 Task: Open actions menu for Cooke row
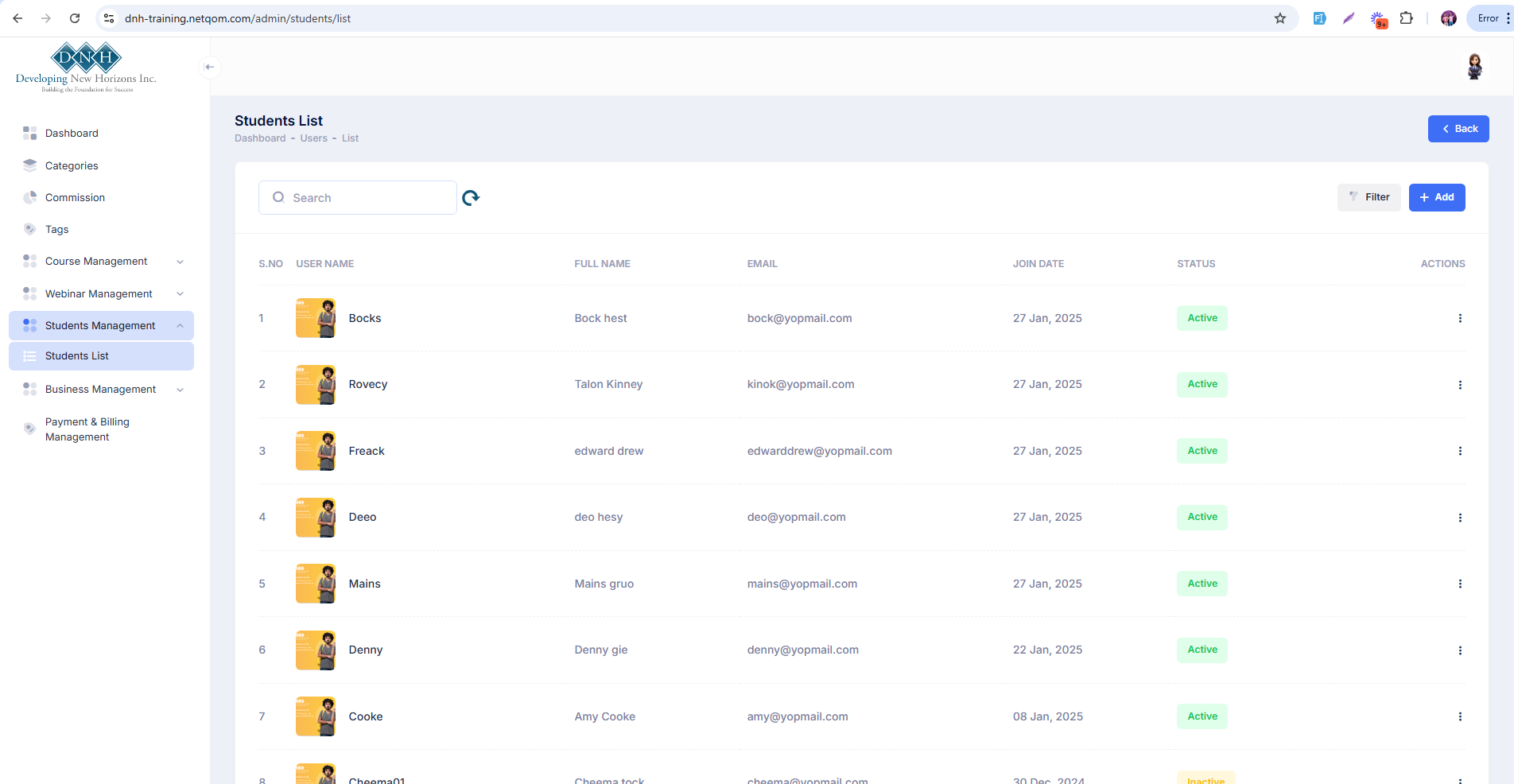tap(1460, 716)
